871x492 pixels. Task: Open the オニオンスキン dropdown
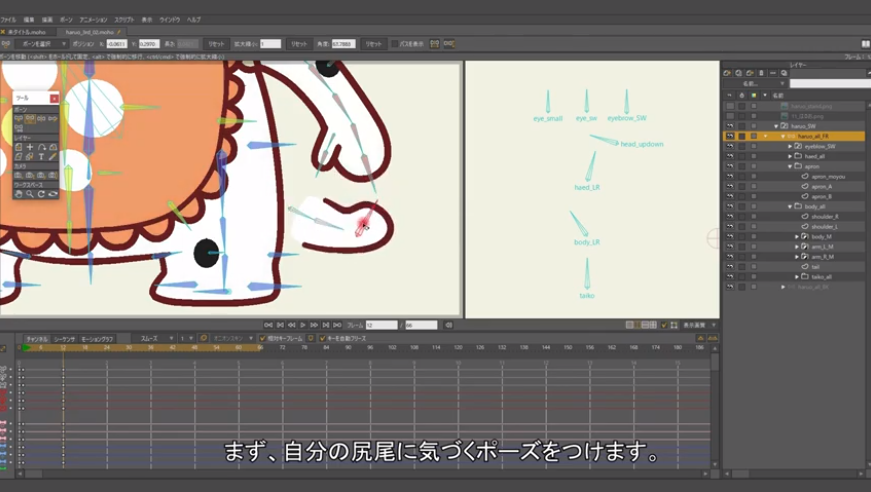click(233, 338)
